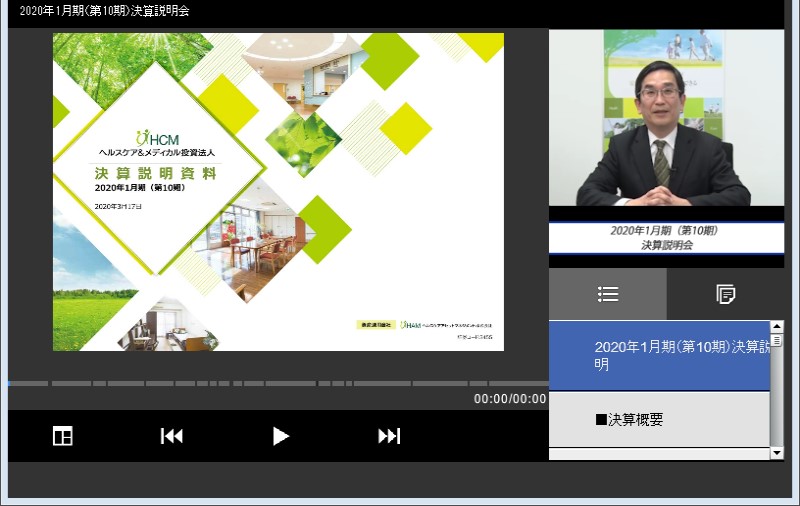Skip to the next chapter
The width and height of the screenshot is (800, 506).
click(x=389, y=436)
